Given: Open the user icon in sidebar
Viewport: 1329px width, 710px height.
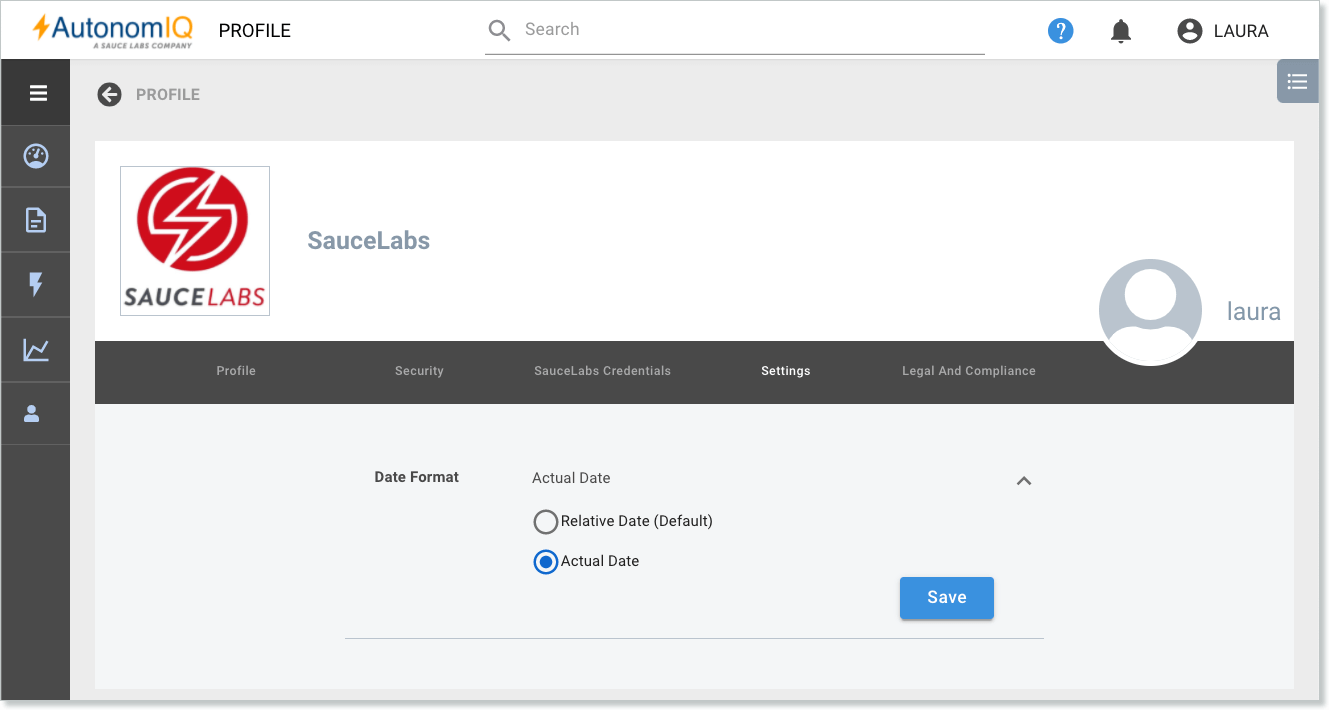Looking at the screenshot, I should coord(32,413).
